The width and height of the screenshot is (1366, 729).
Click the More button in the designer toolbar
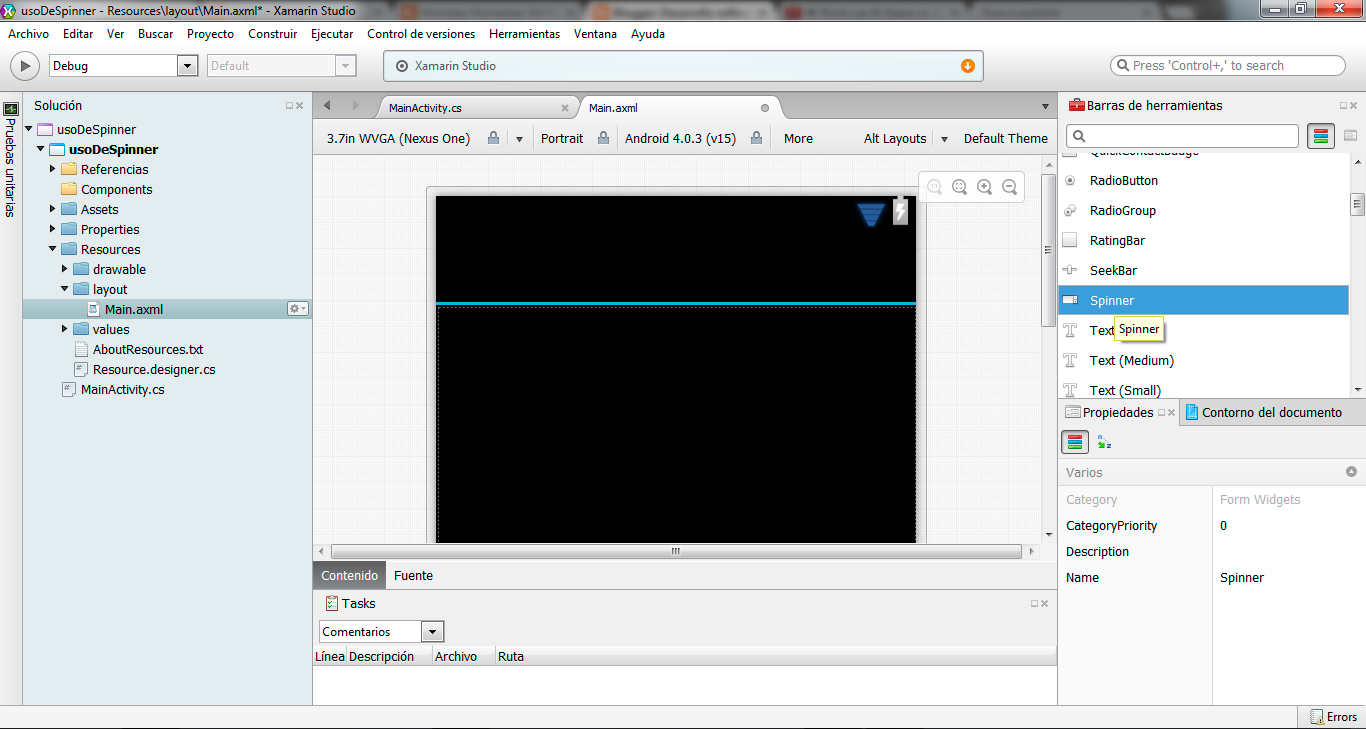797,138
